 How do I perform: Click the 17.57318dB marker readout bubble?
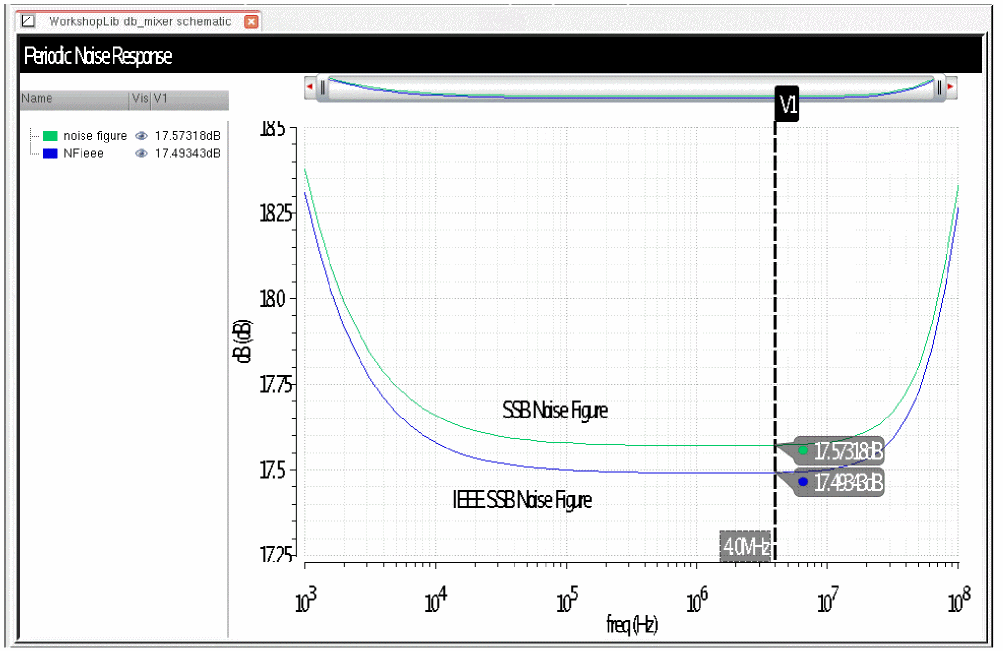(839, 451)
